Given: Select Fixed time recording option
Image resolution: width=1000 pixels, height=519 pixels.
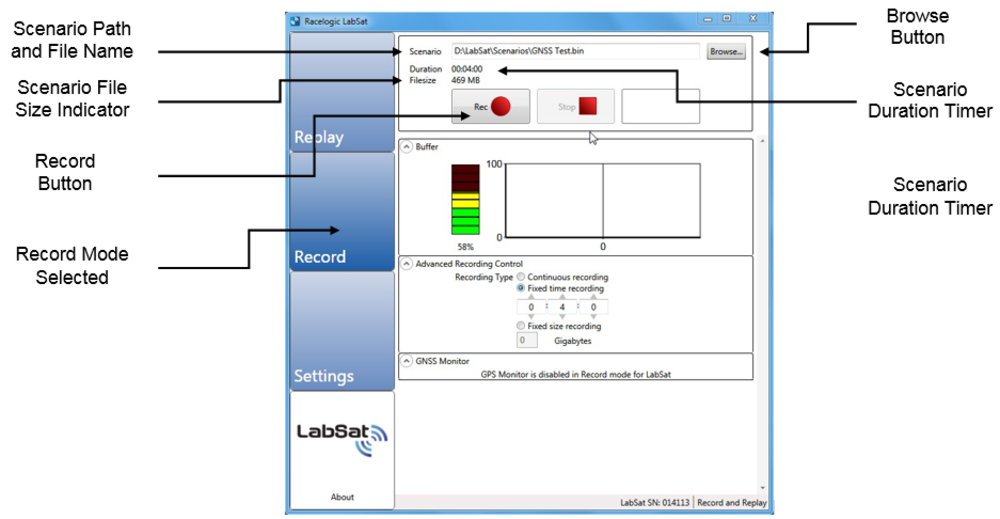Looking at the screenshot, I should pyautogui.click(x=521, y=289).
